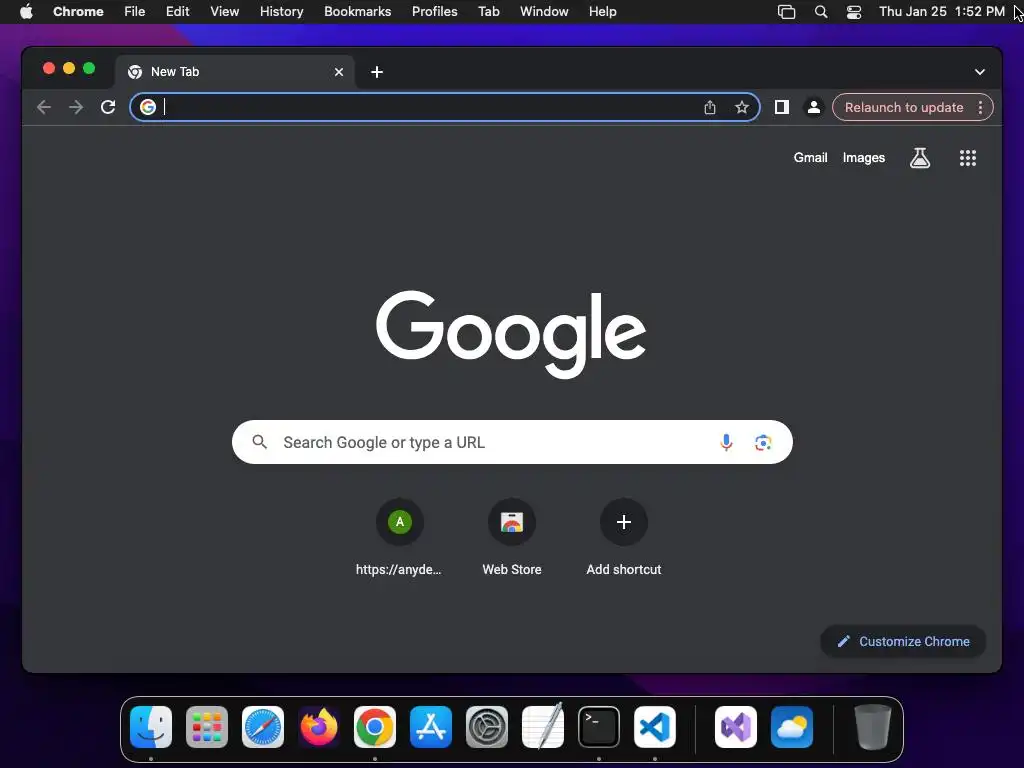This screenshot has height=768, width=1024.
Task: Open the File menu
Action: 135,11
